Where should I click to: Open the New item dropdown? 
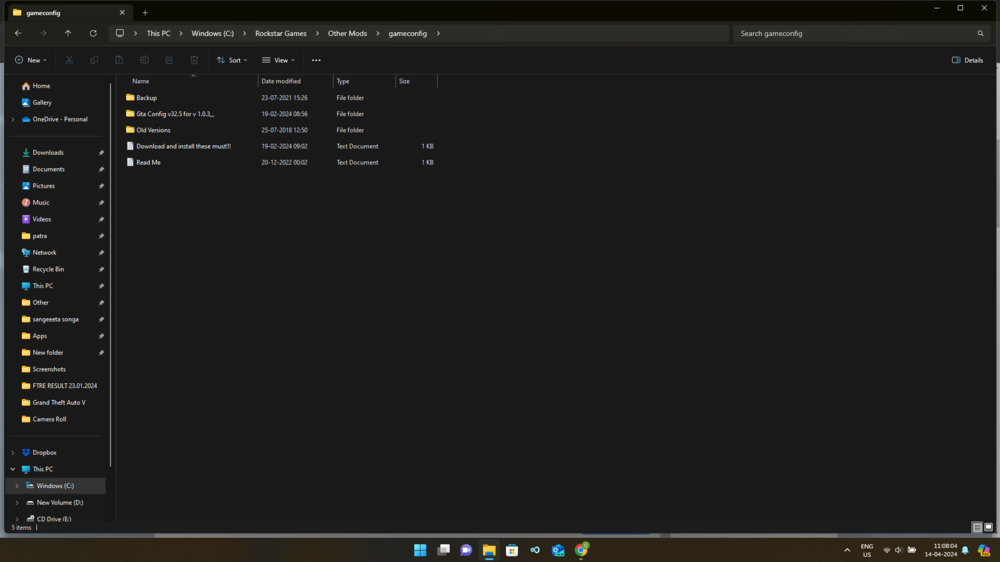pos(31,60)
